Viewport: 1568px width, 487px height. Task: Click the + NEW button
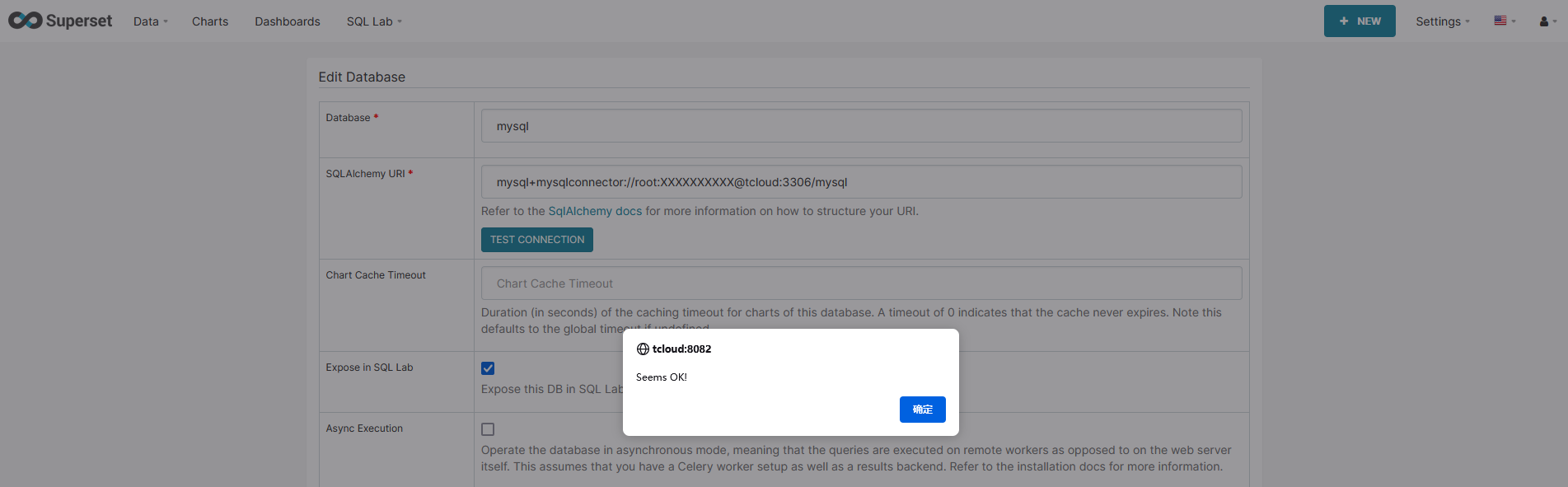(x=1360, y=21)
